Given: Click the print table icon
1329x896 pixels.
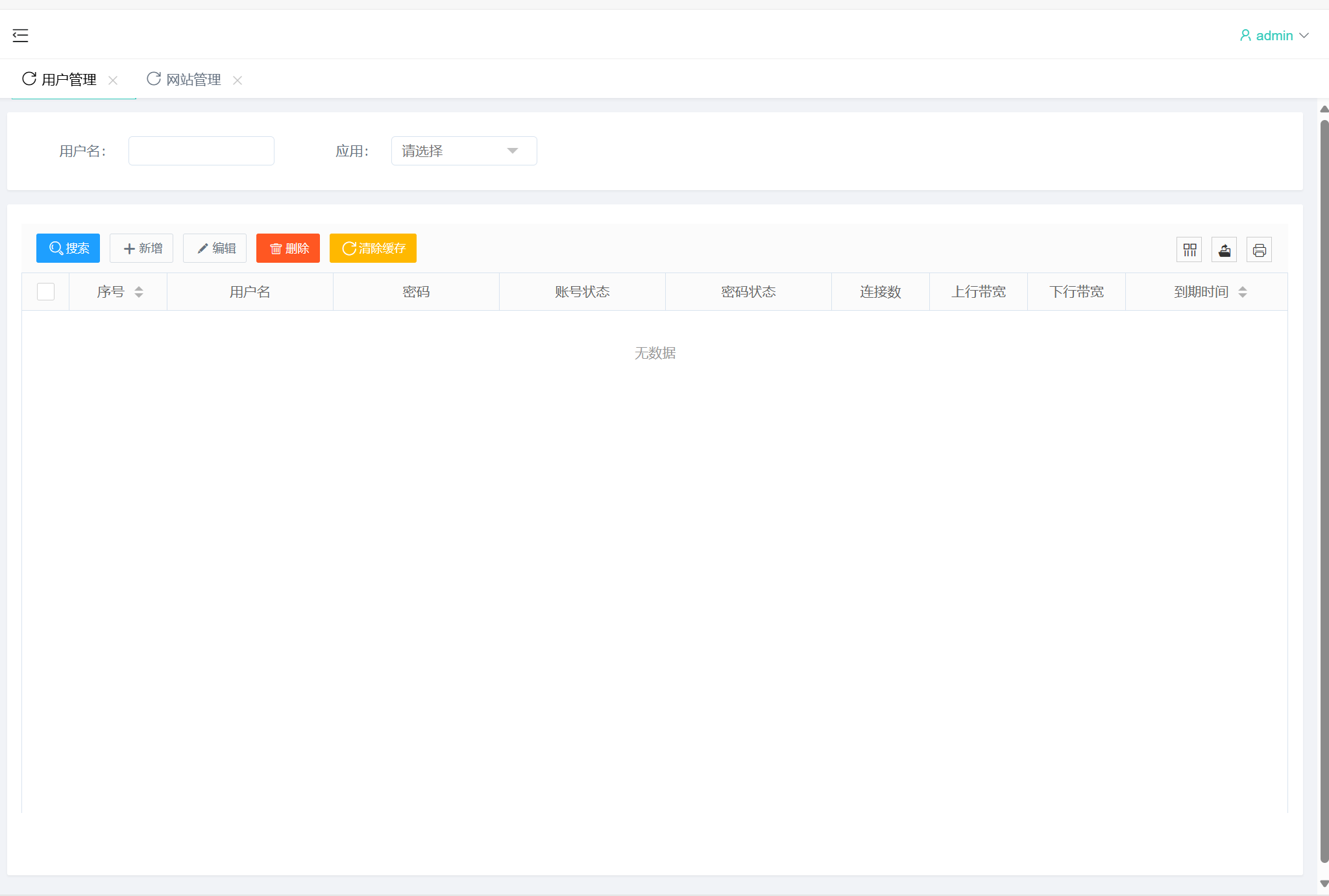Looking at the screenshot, I should (x=1260, y=250).
